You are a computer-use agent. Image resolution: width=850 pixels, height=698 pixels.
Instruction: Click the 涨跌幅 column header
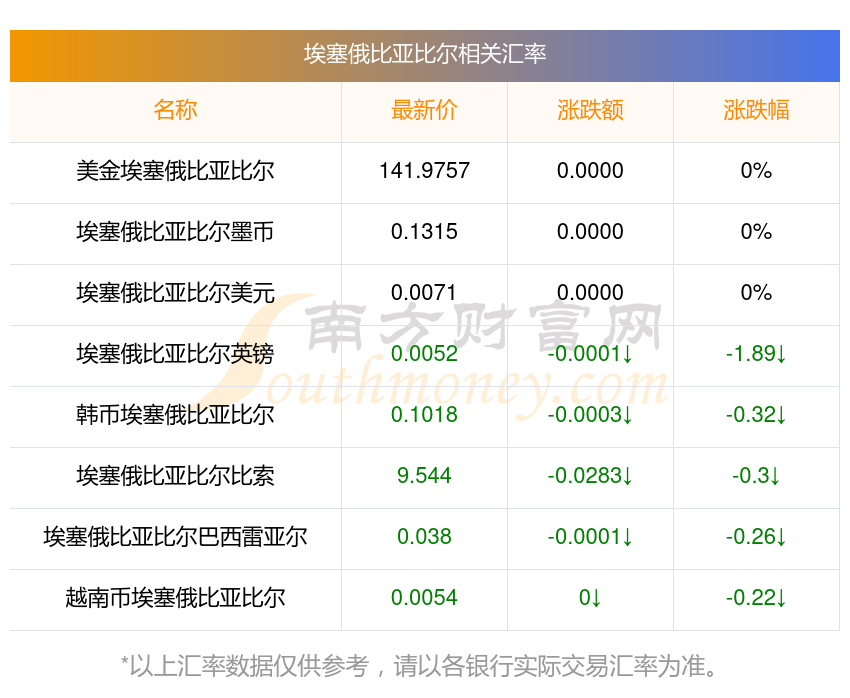point(756,110)
